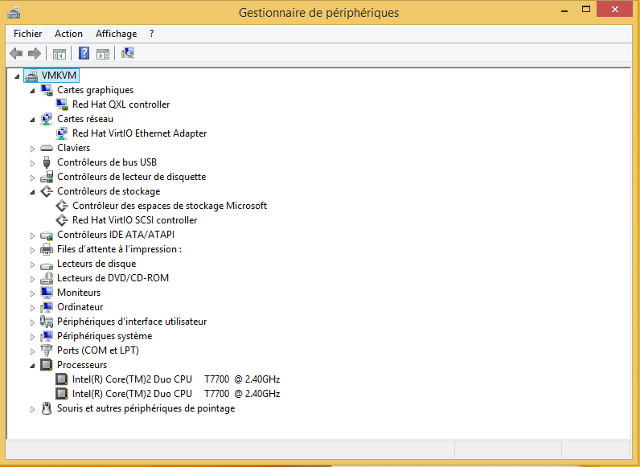Select Périphériques d'interface utilisateur label

(x=132, y=322)
